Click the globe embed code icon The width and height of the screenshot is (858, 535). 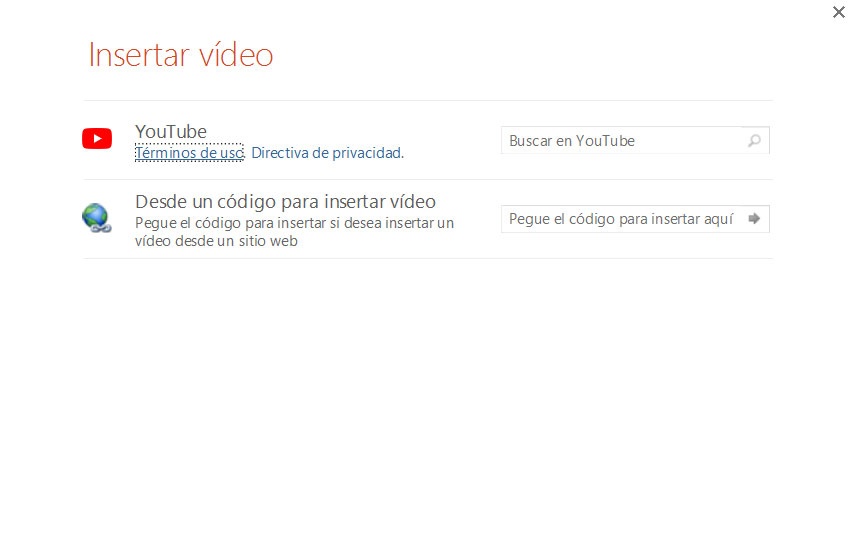coord(97,218)
